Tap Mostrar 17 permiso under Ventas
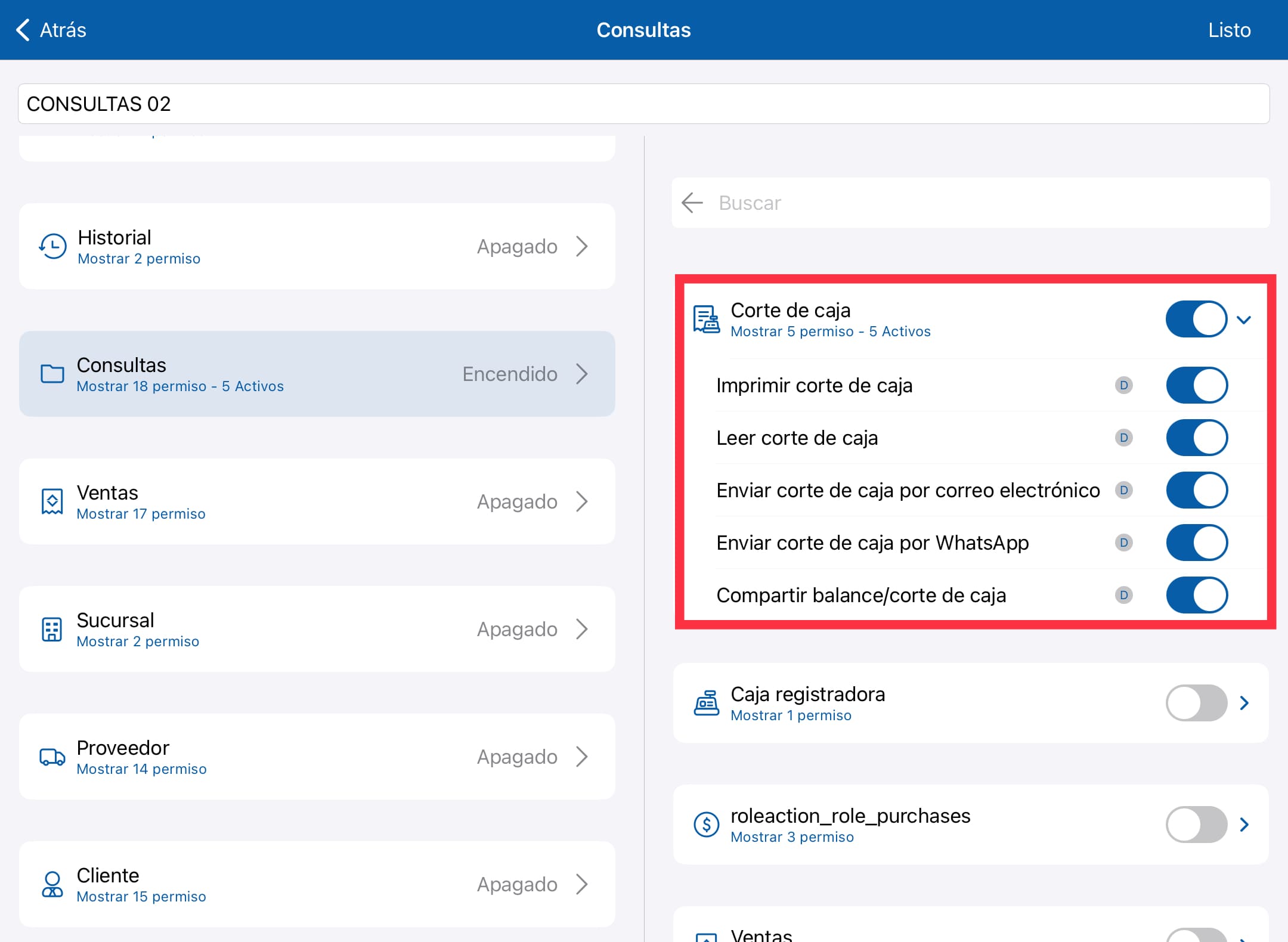 pos(141,514)
